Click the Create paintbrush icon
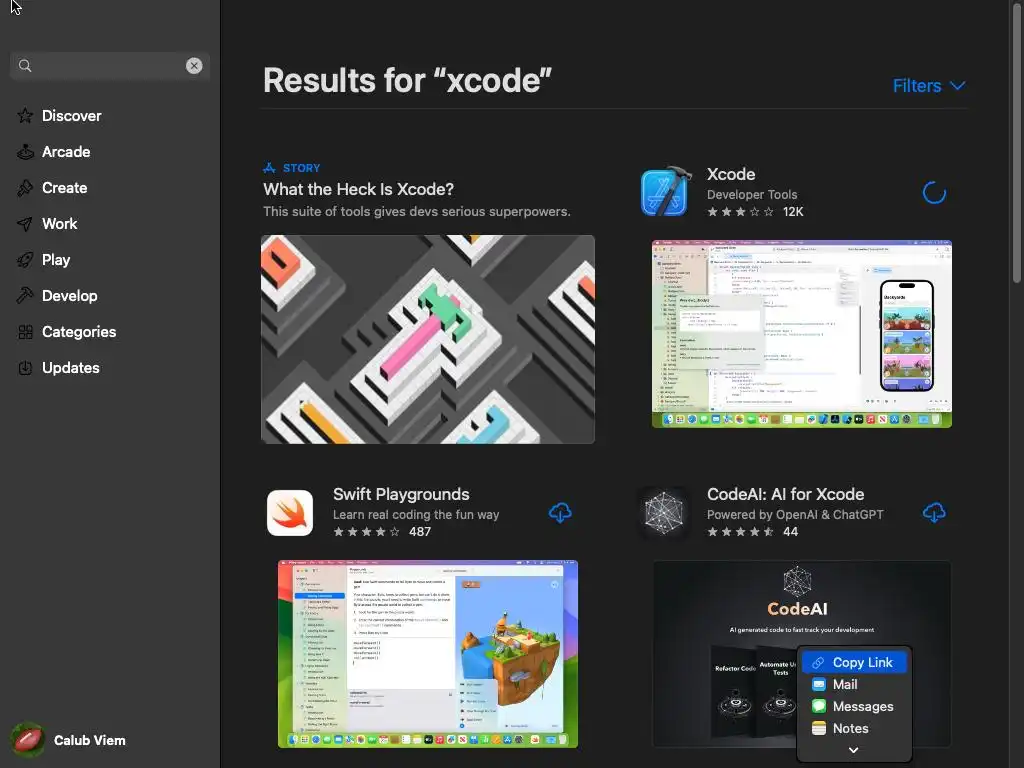Viewport: 1024px width, 768px height. 25,187
